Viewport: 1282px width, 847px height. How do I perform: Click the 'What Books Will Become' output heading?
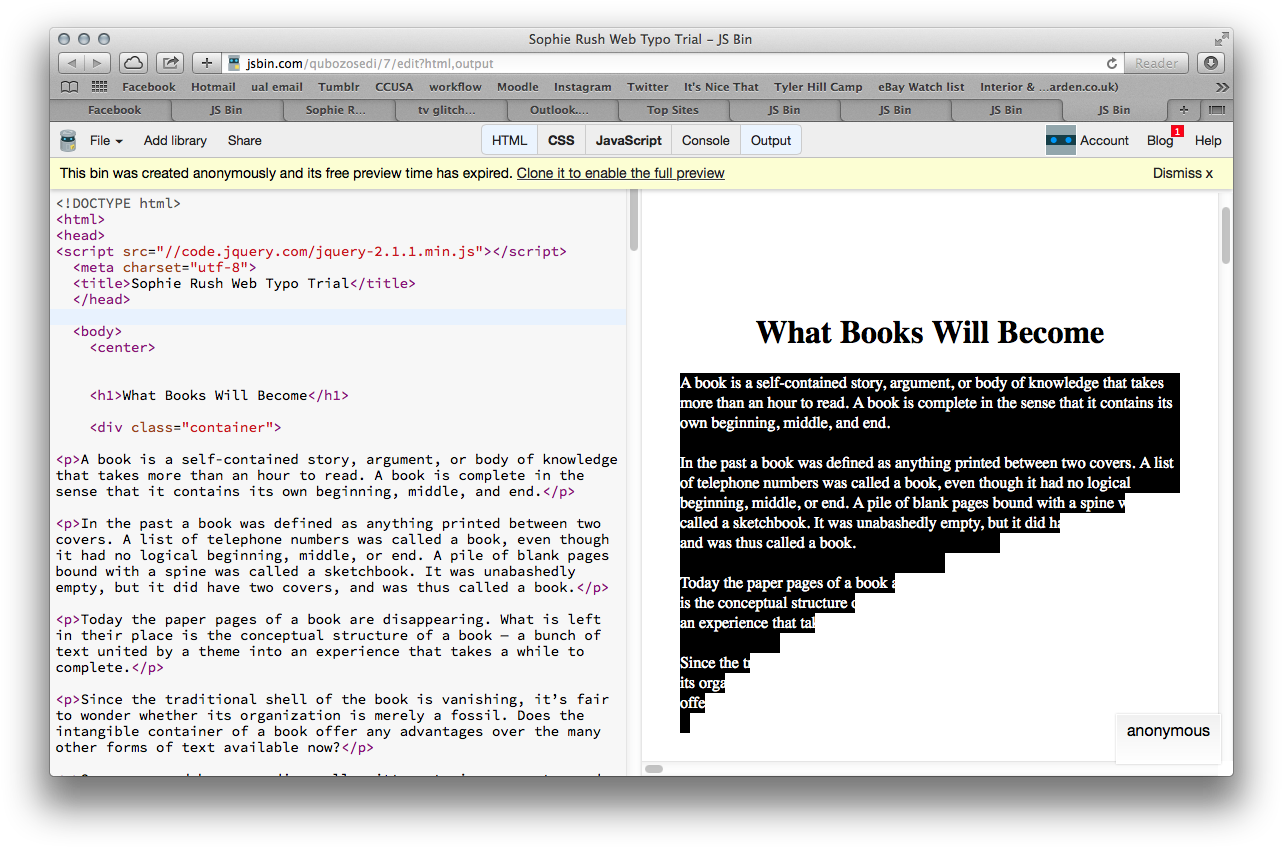pos(930,332)
